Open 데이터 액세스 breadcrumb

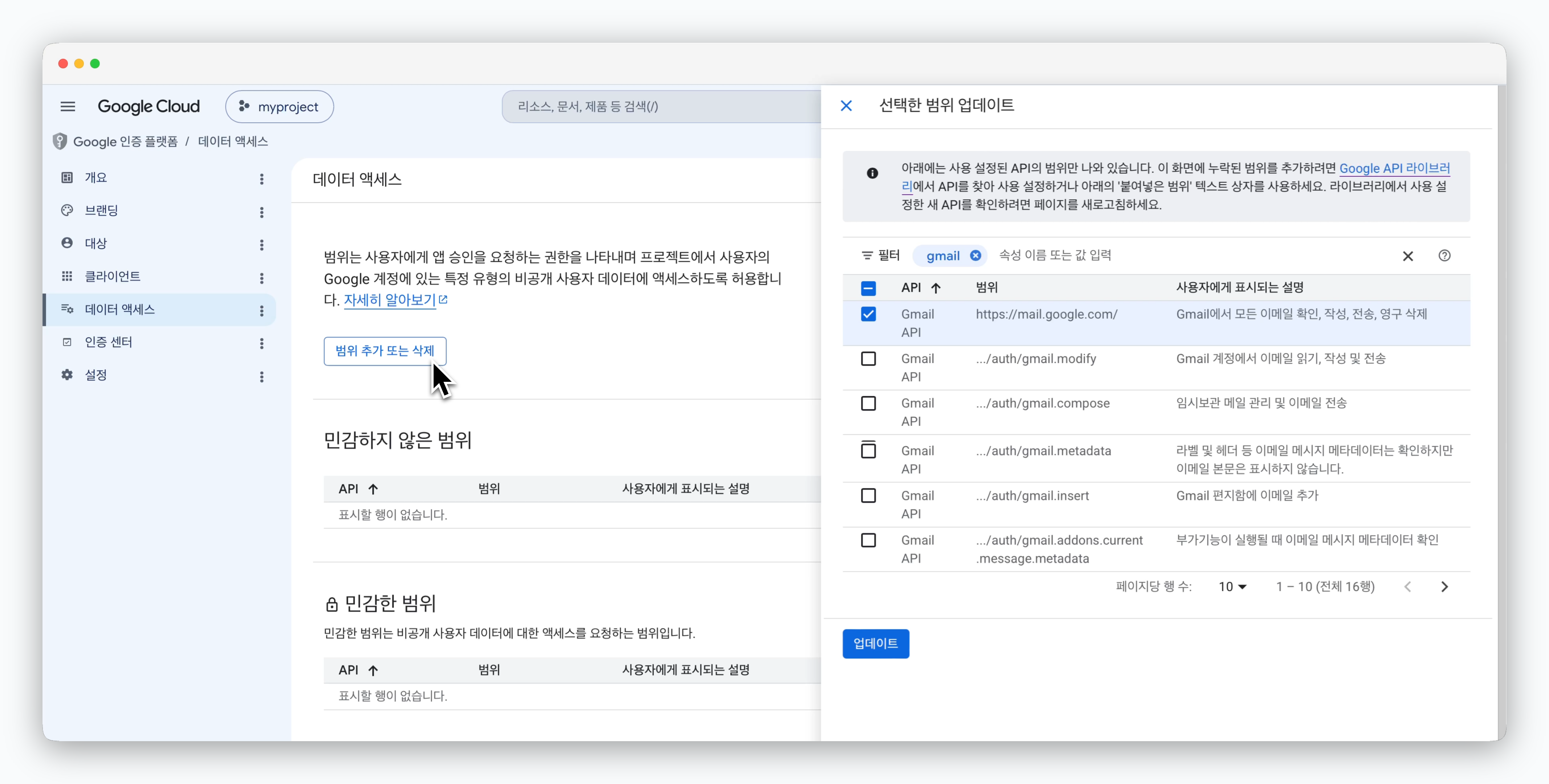tap(233, 141)
